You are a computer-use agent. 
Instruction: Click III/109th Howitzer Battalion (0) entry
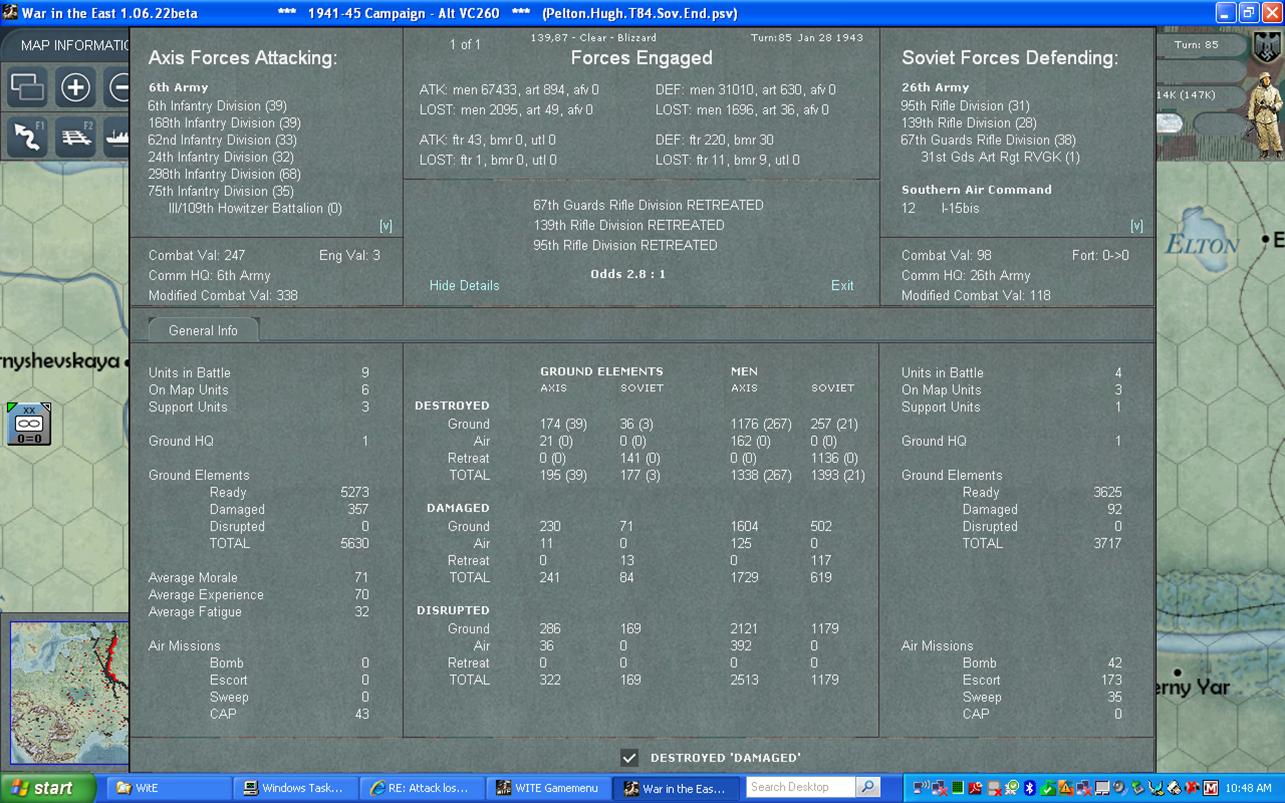coord(255,208)
